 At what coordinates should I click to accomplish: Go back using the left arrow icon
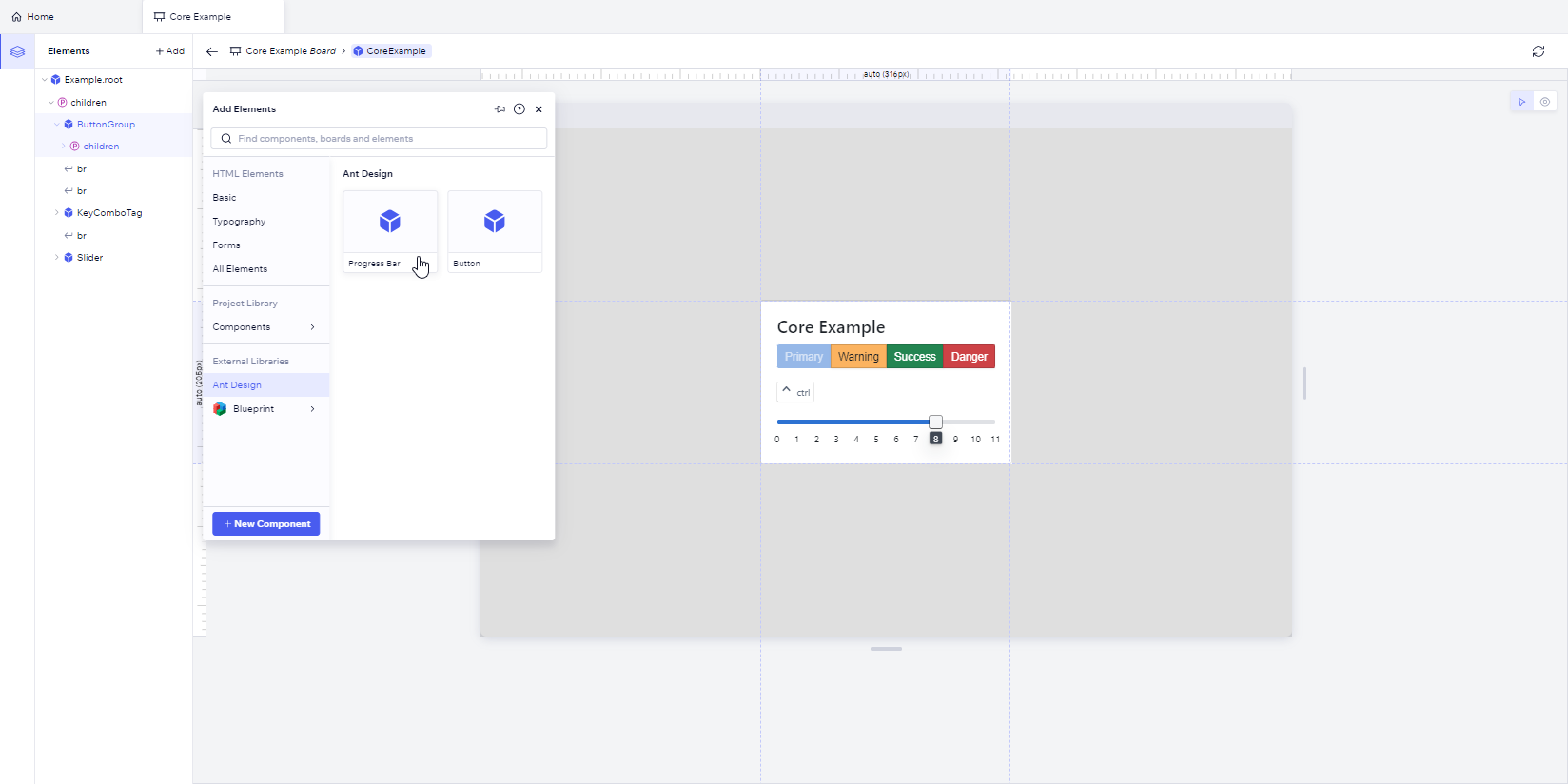tap(212, 51)
